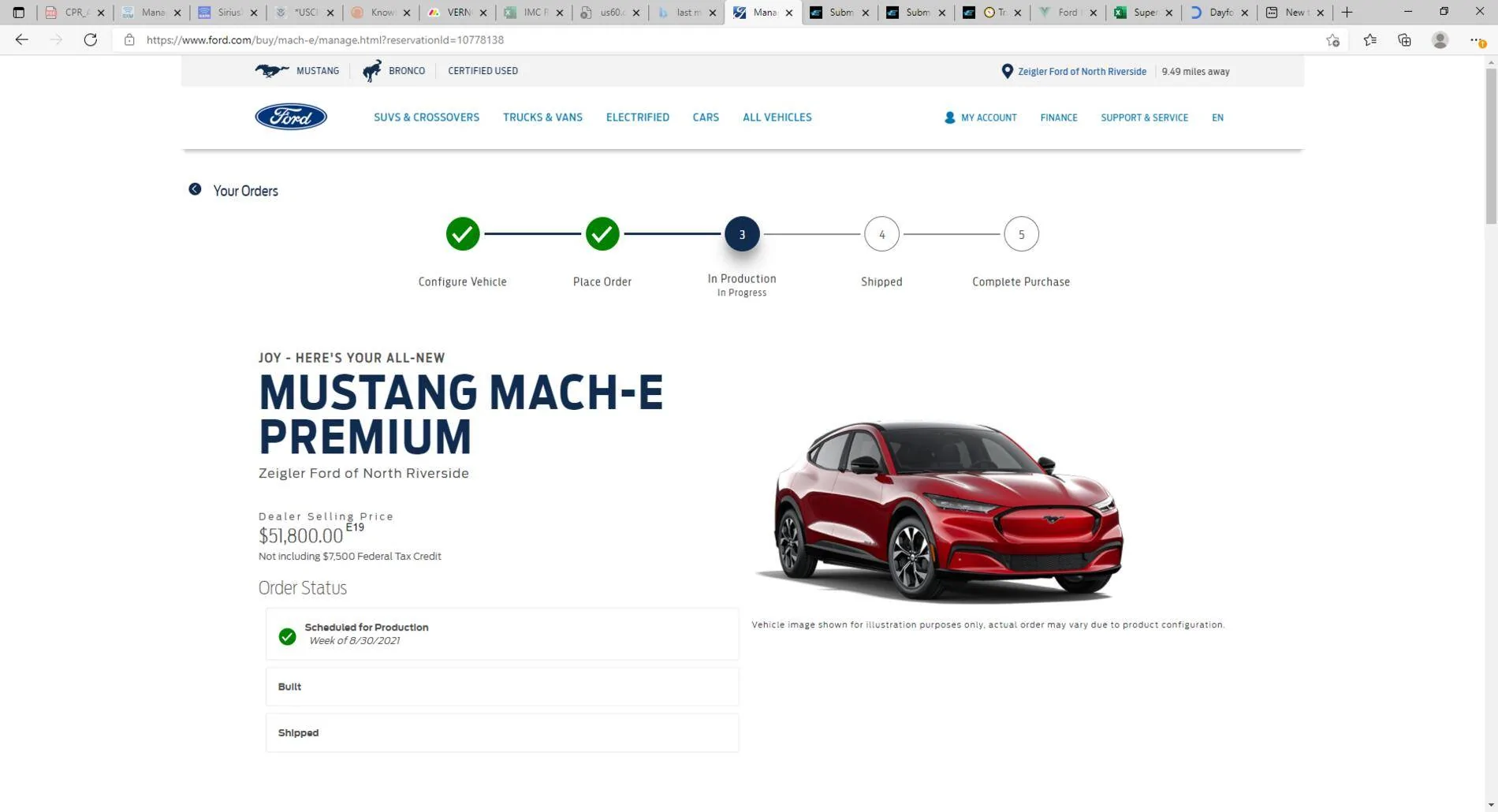Open the Collections icon in browser toolbar

pyautogui.click(x=1404, y=40)
